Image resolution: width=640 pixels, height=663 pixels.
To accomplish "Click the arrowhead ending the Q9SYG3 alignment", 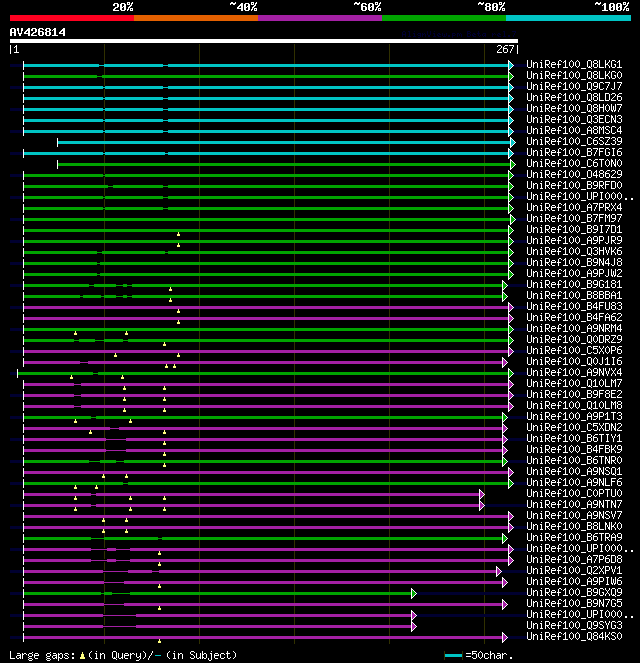I will click(x=414, y=626).
